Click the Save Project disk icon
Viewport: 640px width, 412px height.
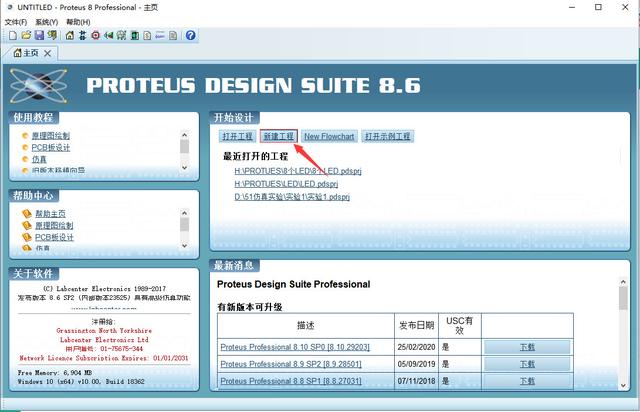[39, 36]
